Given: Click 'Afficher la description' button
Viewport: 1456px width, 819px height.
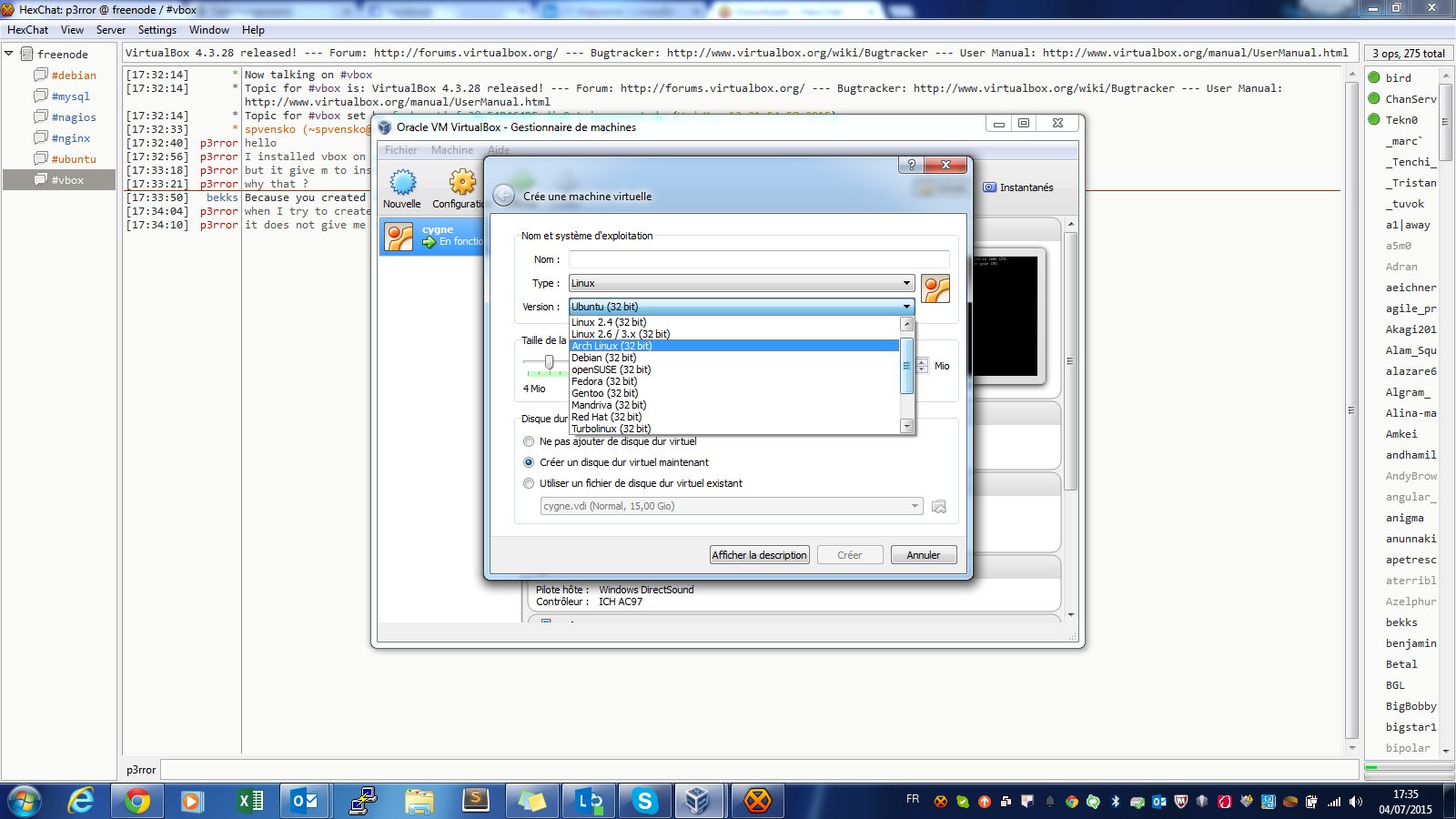Looking at the screenshot, I should coord(759,555).
